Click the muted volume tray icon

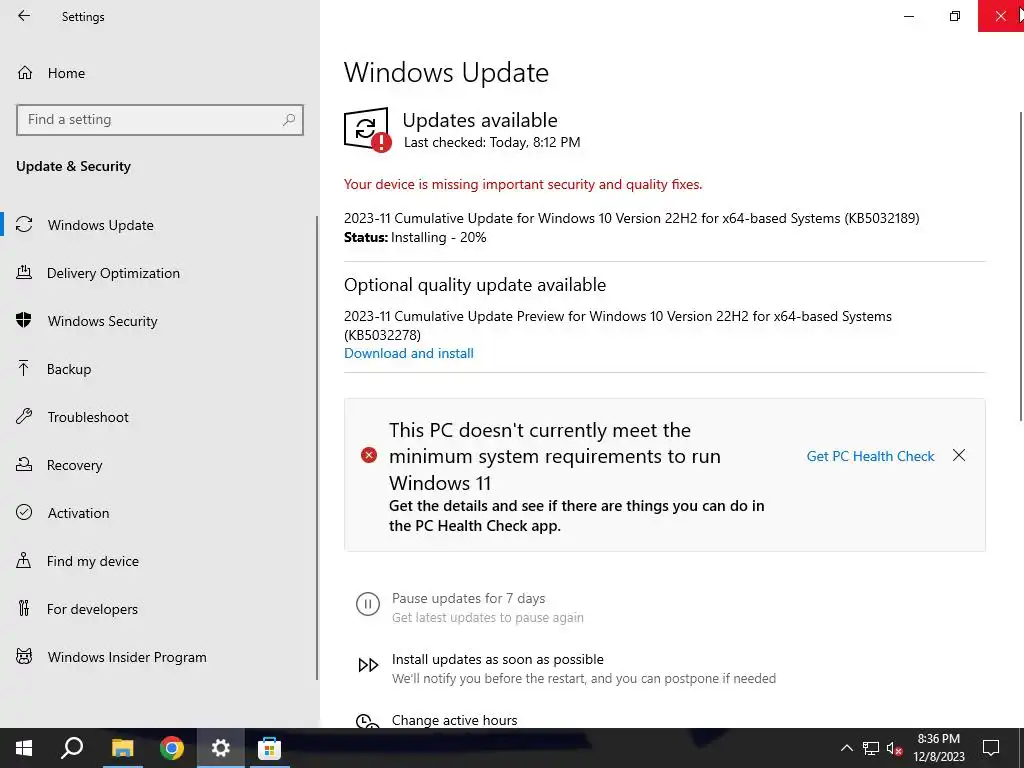(895, 748)
